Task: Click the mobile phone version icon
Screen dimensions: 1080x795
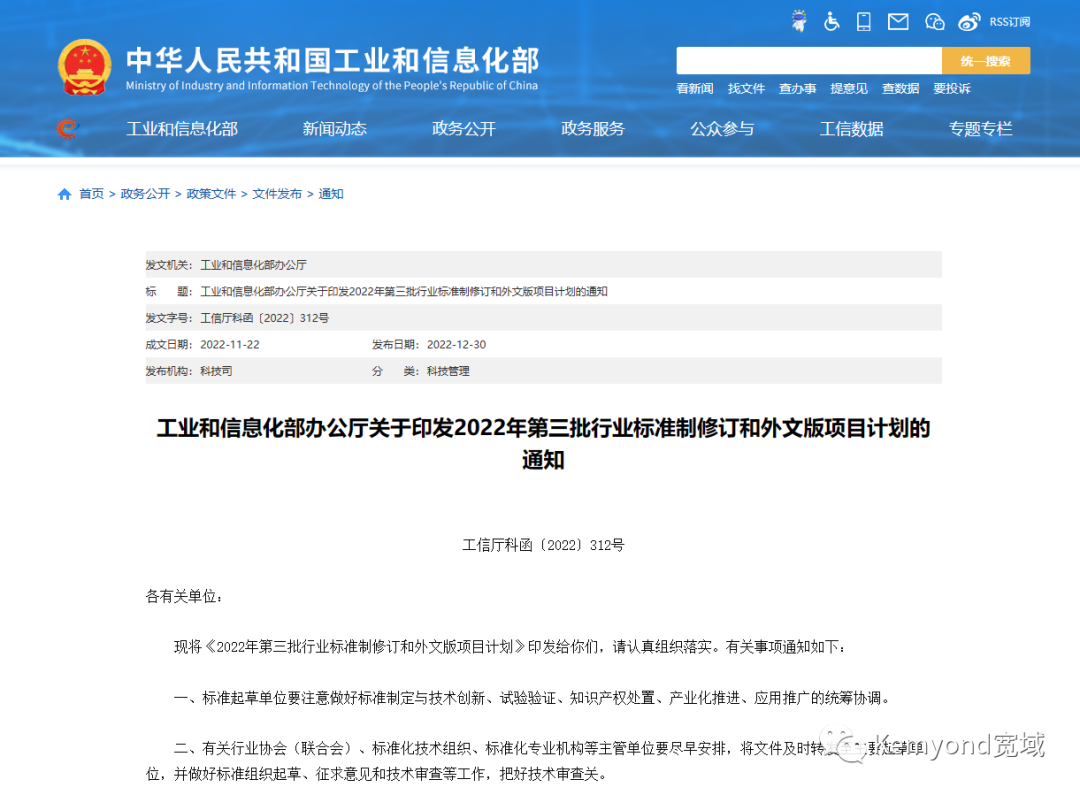Action: point(864,20)
